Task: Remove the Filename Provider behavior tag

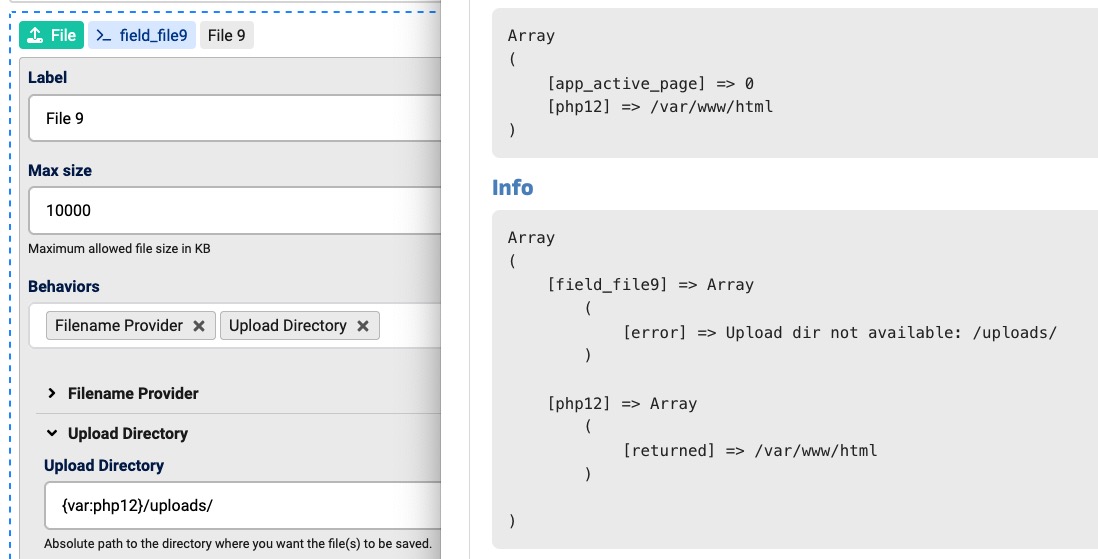Action: (199, 326)
